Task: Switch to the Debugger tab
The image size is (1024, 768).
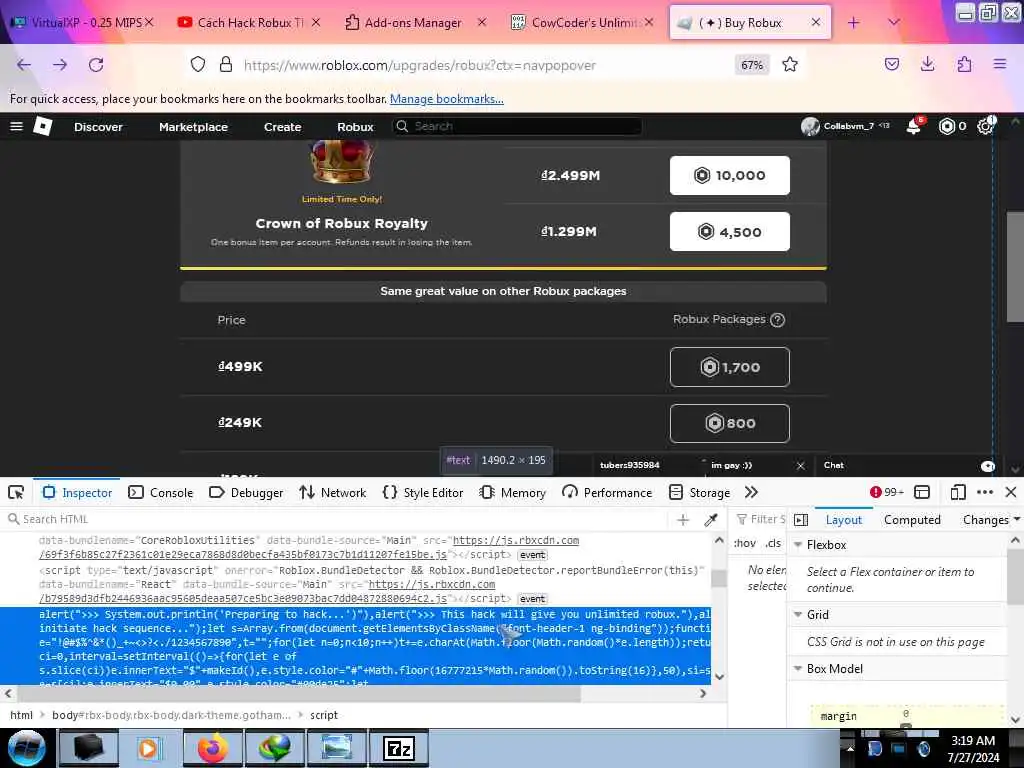Action: pos(246,492)
